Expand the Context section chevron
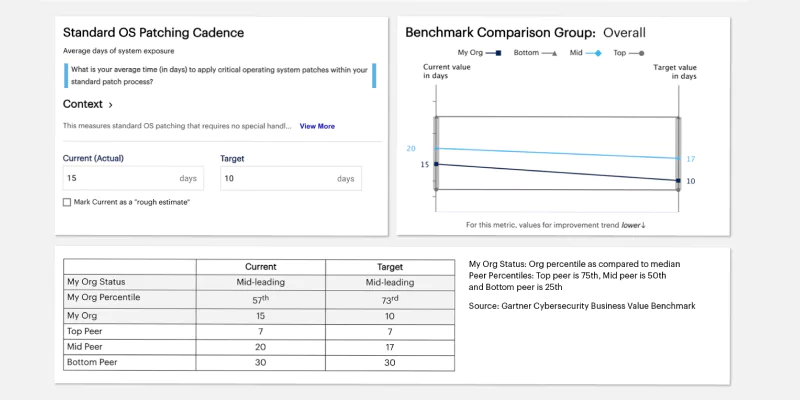The height and width of the screenshot is (400, 800). pos(110,104)
